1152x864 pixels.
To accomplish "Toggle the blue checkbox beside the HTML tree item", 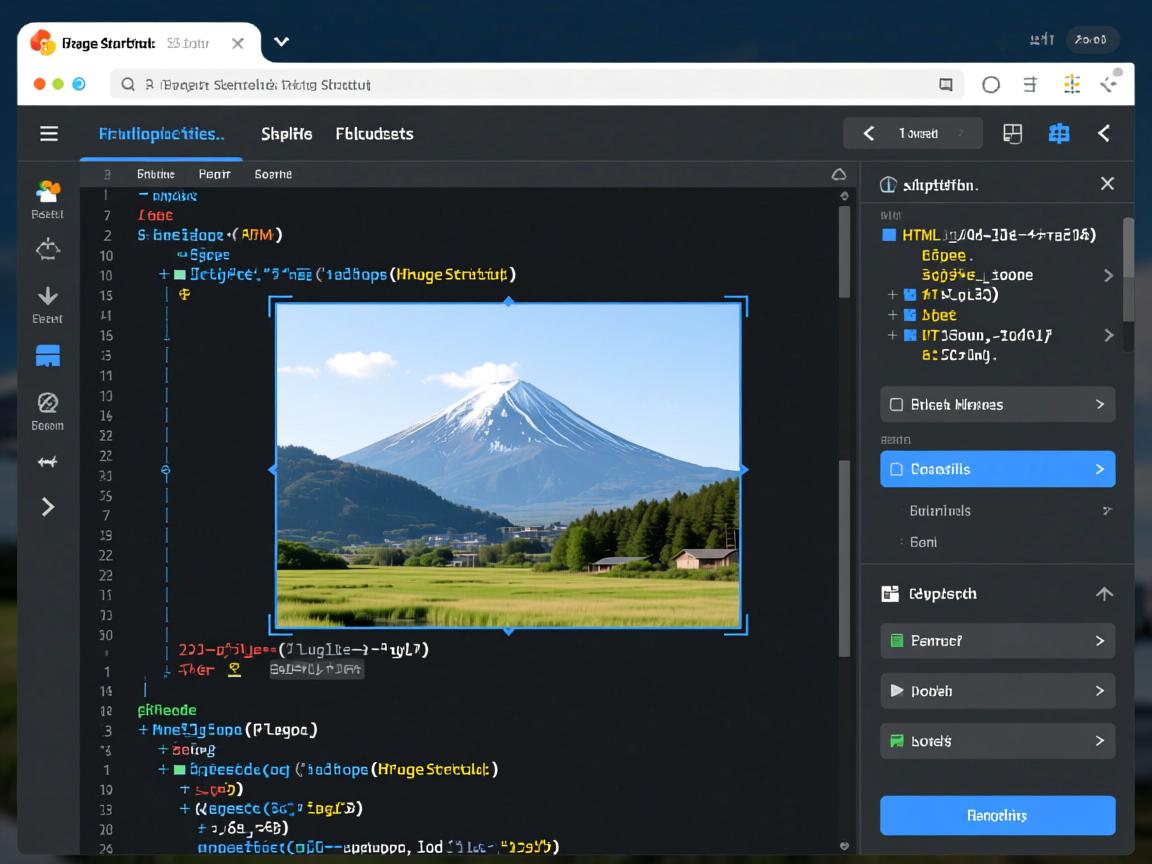I will tap(888, 235).
